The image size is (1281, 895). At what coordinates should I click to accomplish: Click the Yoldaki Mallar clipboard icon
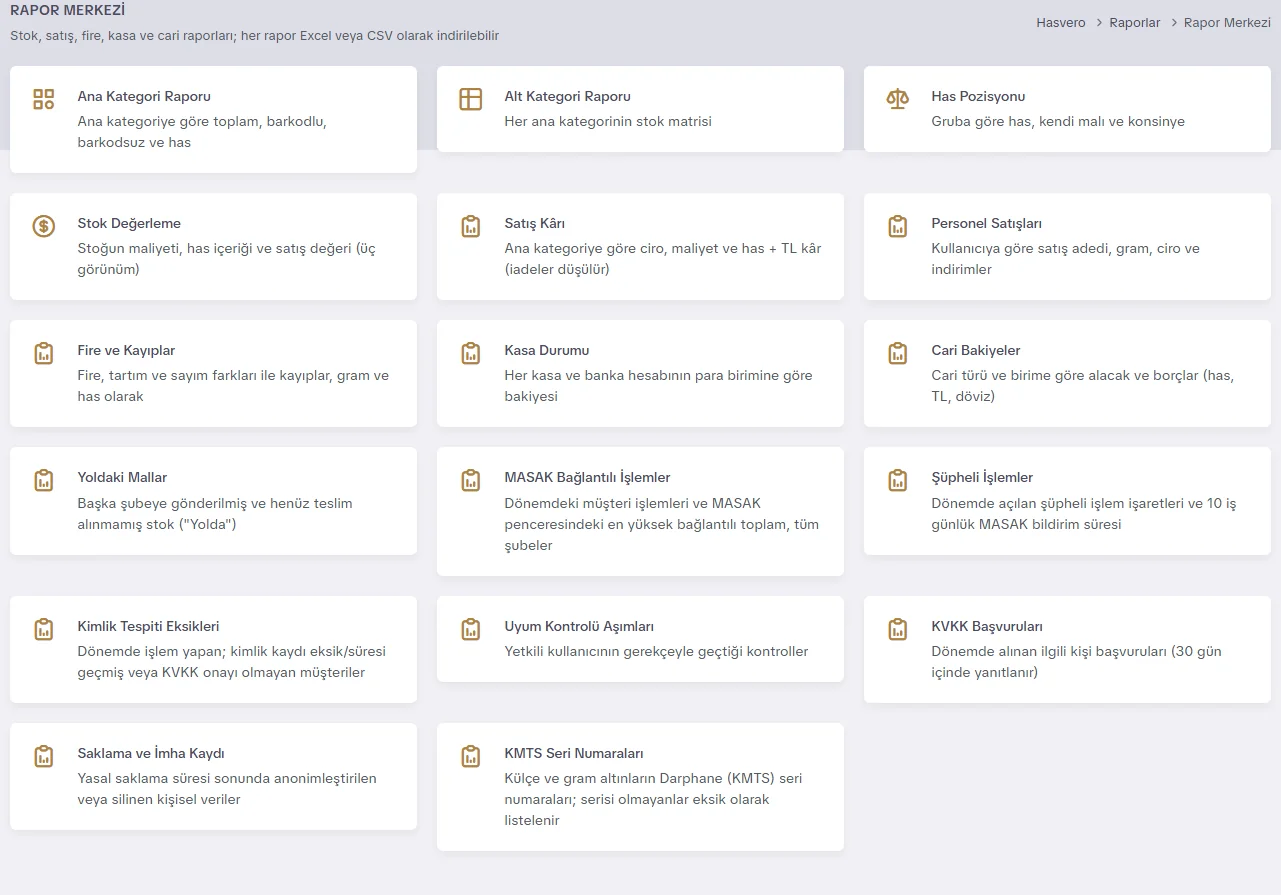point(43,480)
